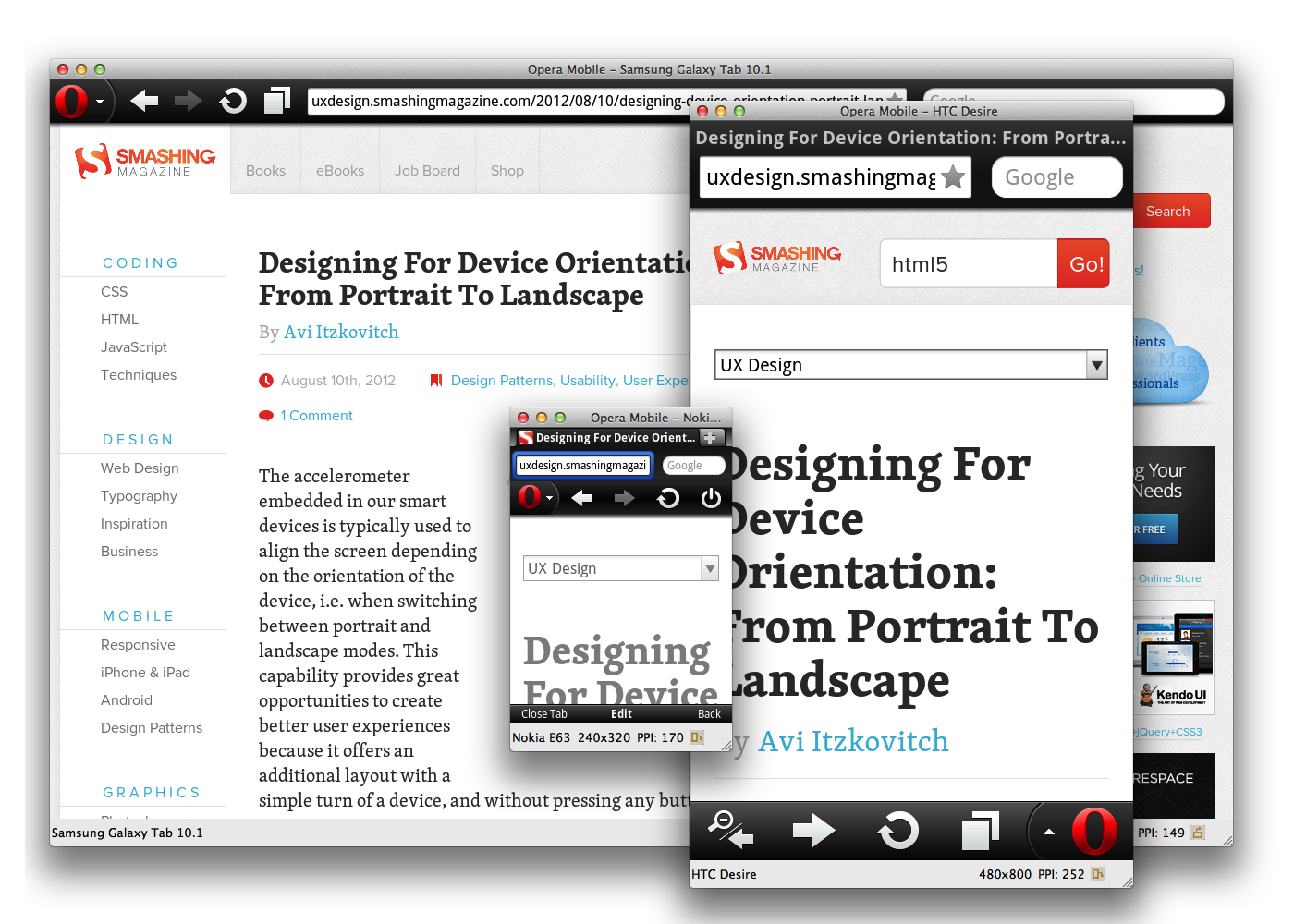
Task: Open the Shop navigation item
Action: pos(507,171)
